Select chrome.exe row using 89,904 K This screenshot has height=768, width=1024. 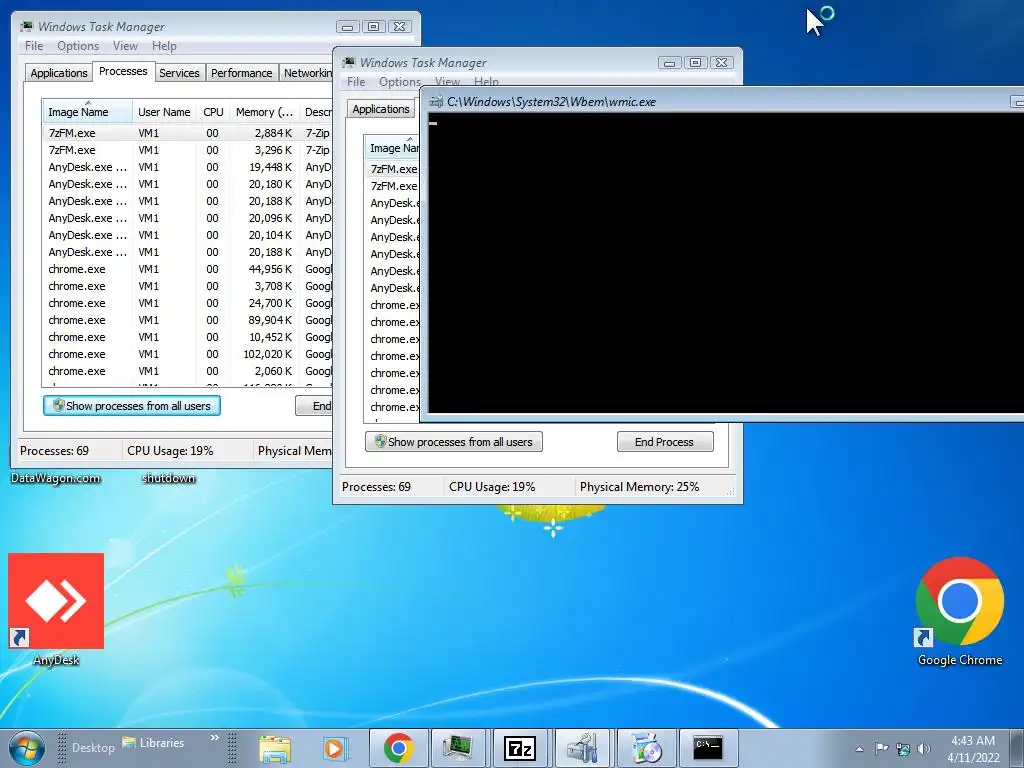187,319
